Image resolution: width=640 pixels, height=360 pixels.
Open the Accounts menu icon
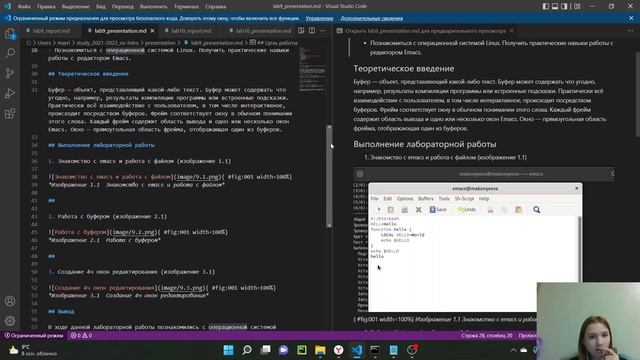10,301
